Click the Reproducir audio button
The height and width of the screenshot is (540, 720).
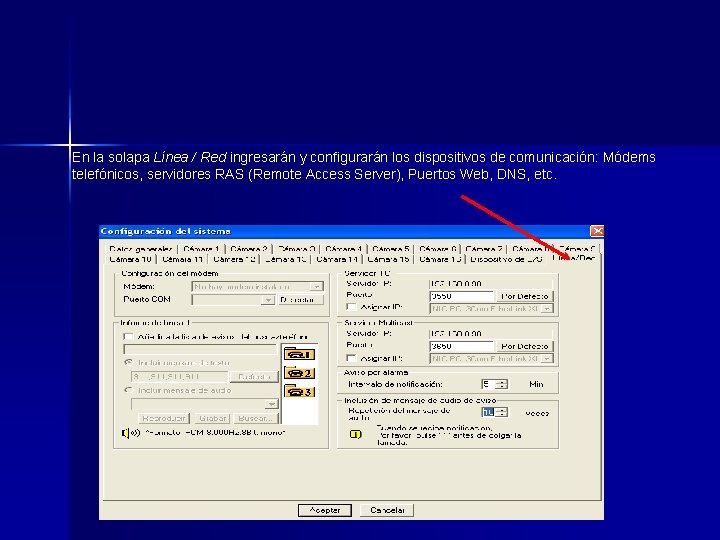point(163,418)
